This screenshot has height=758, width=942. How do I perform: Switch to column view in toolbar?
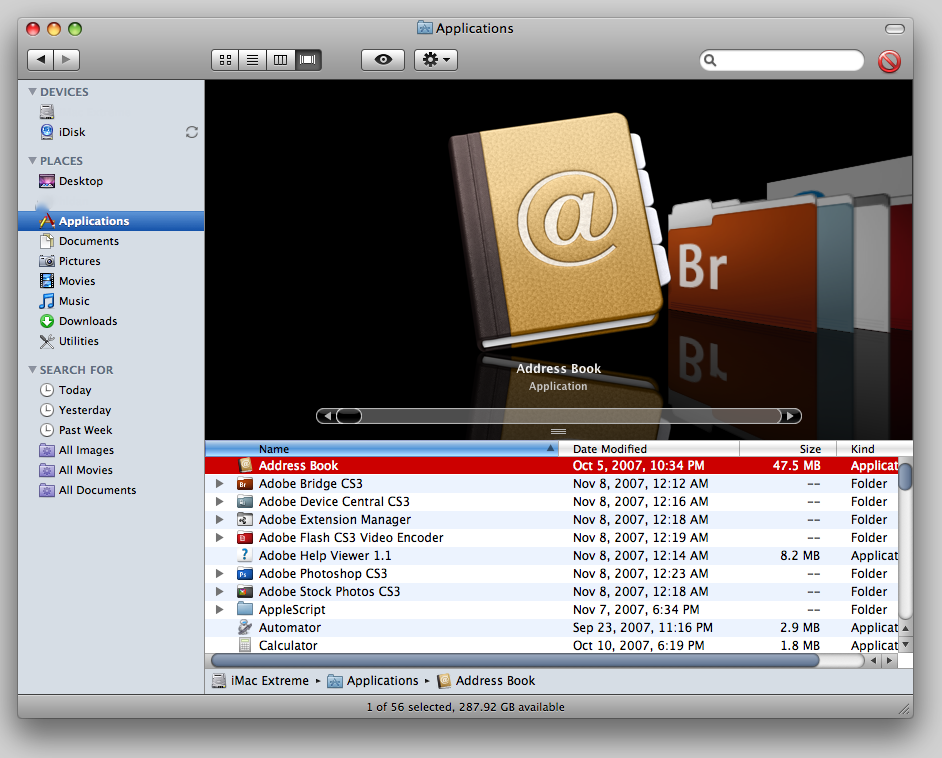click(280, 60)
